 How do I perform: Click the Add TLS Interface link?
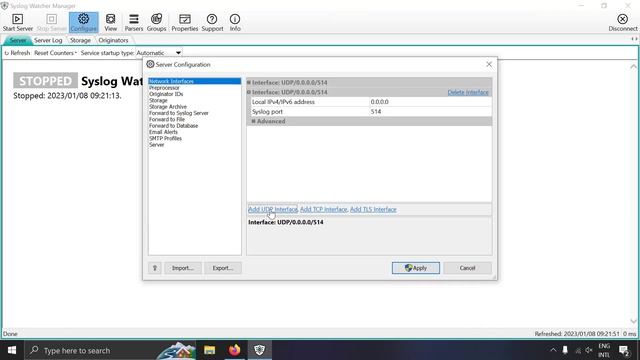coord(373,209)
